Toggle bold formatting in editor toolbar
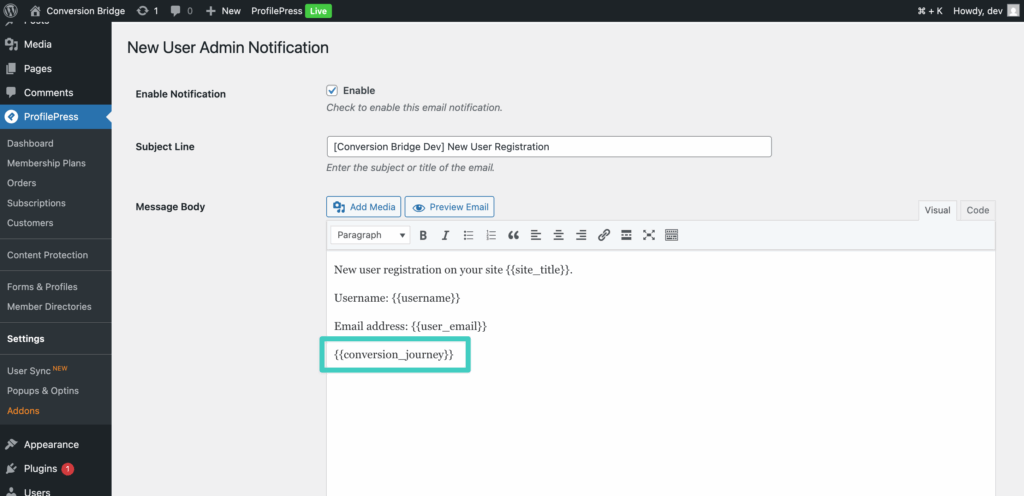 click(423, 236)
